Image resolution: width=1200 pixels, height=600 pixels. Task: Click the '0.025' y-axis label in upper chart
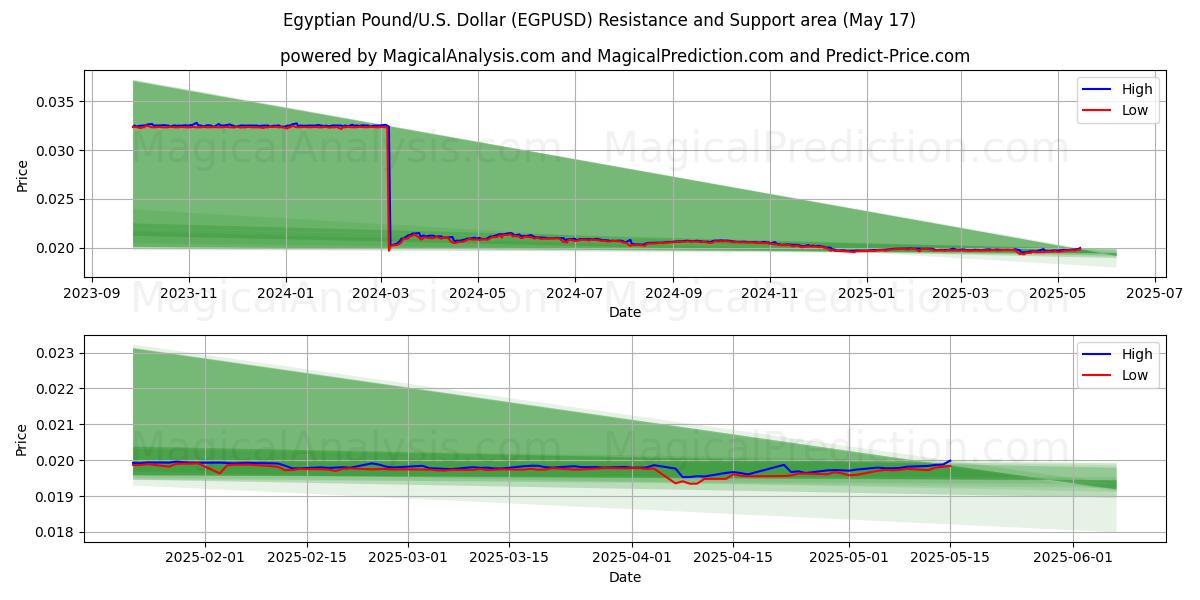[56, 199]
